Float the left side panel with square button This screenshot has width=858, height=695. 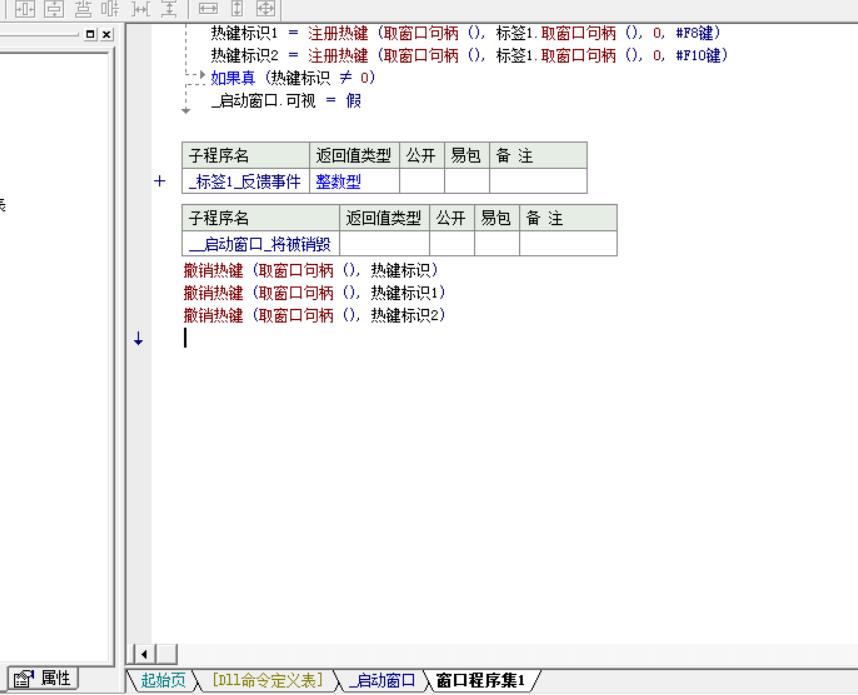91,34
